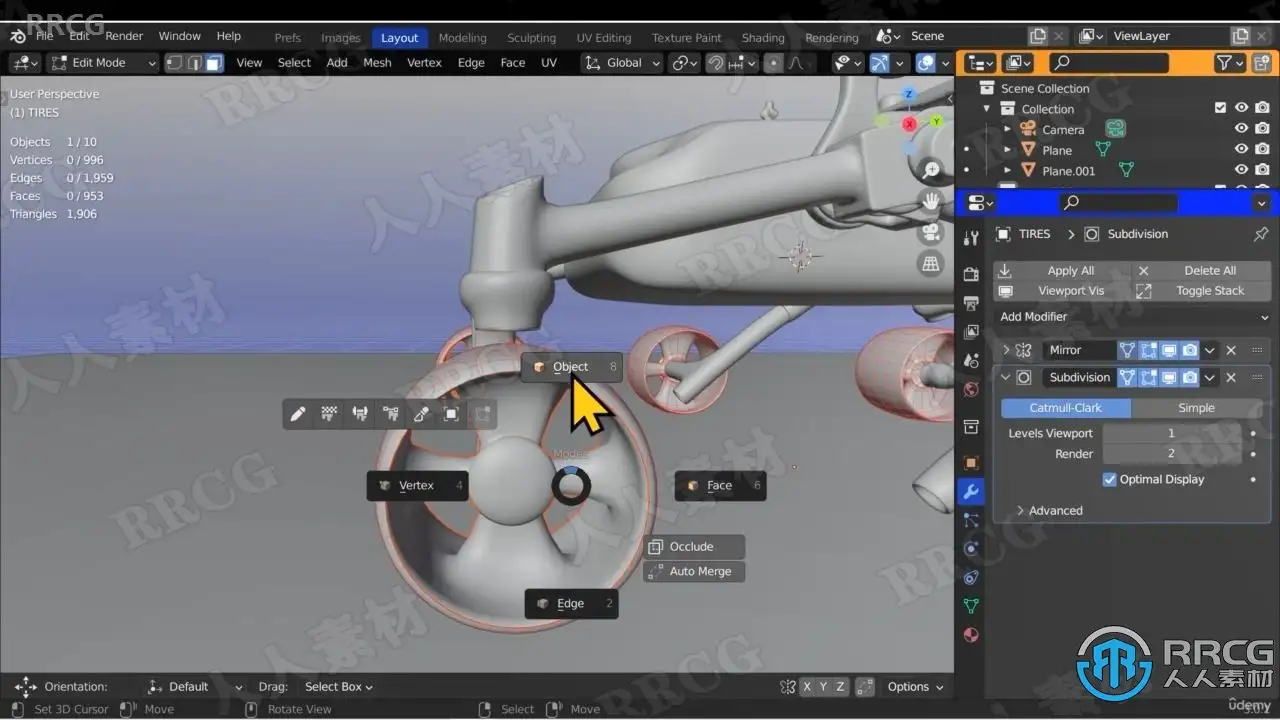The height and width of the screenshot is (720, 1280).
Task: Click the Blender logo menu icon
Action: [18, 36]
